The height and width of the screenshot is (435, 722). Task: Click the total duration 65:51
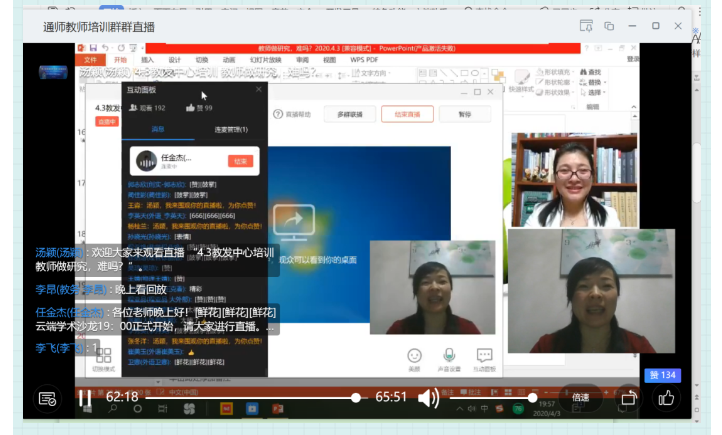tap(391, 397)
